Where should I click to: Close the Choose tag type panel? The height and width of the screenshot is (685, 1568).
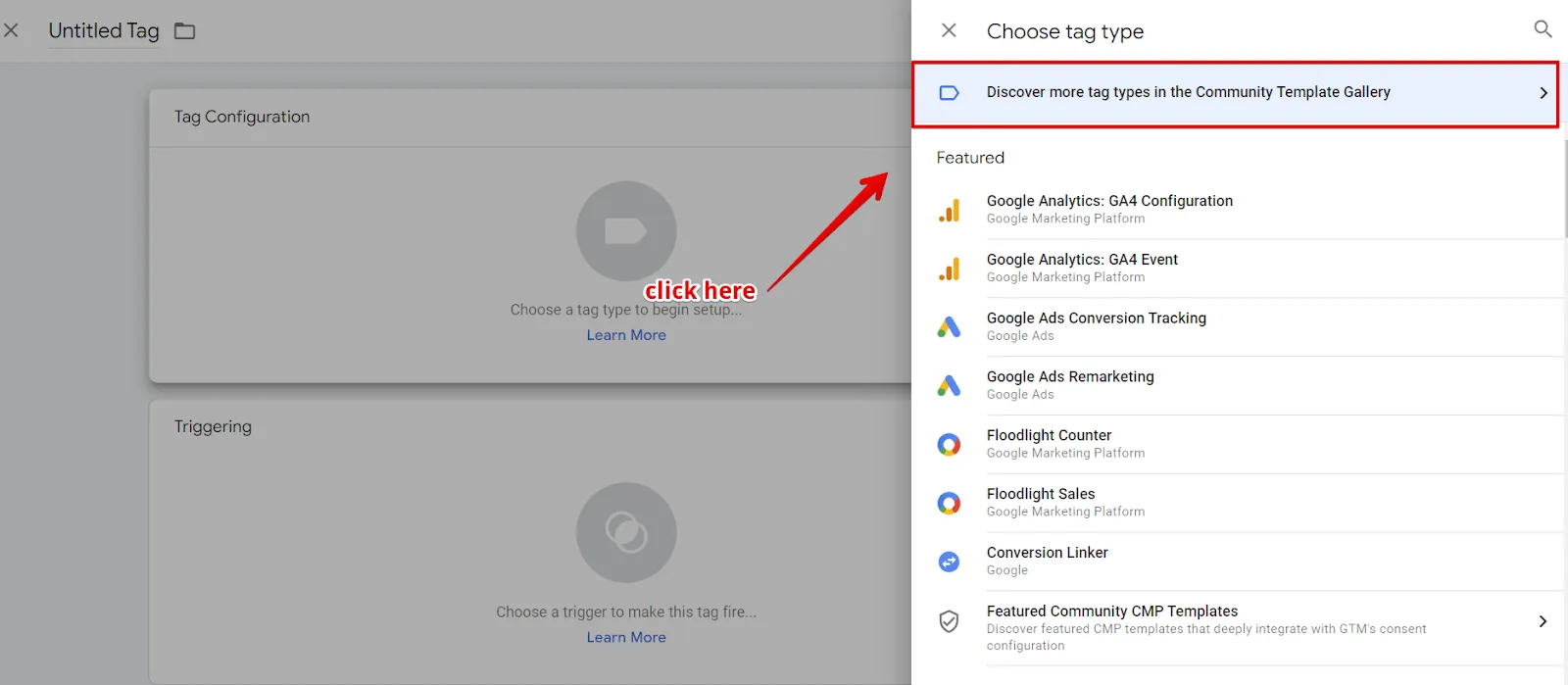[x=949, y=30]
